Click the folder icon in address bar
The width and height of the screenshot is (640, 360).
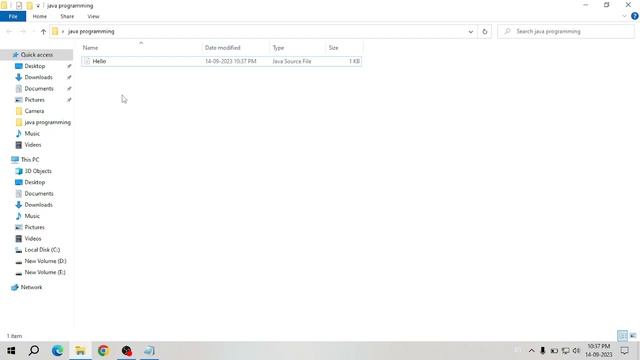point(55,31)
